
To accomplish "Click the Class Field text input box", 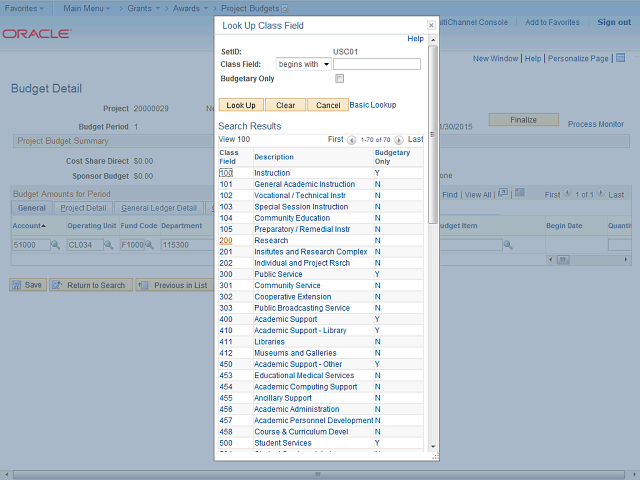I will 376,64.
